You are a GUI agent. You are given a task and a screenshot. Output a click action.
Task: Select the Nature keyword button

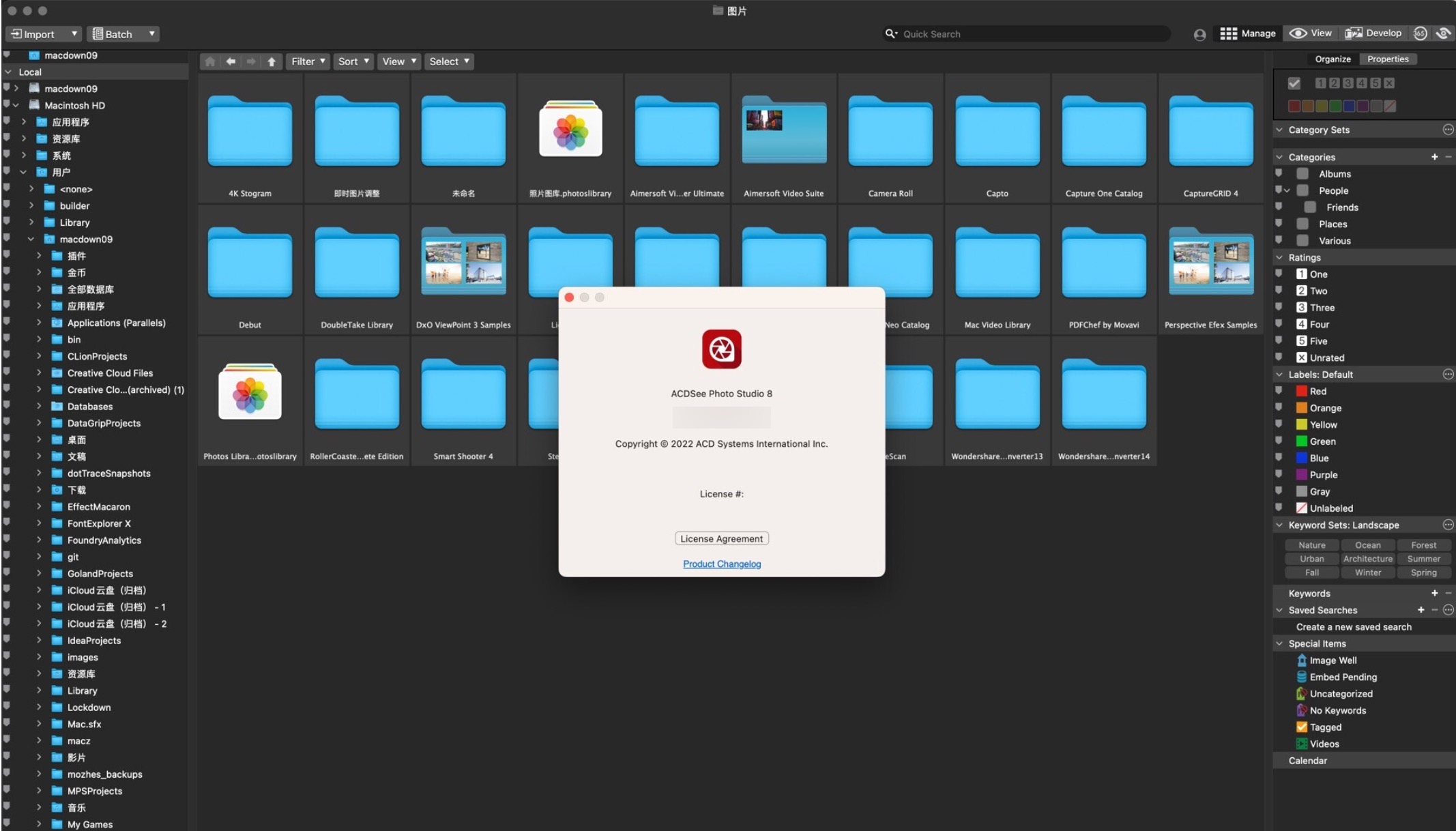(x=1311, y=545)
